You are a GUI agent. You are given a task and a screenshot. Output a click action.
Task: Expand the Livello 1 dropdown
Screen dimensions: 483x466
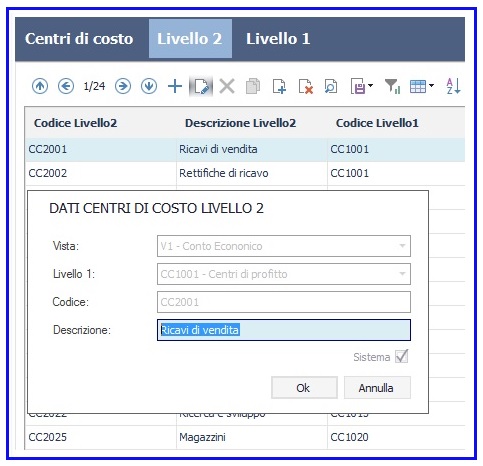tap(402, 274)
